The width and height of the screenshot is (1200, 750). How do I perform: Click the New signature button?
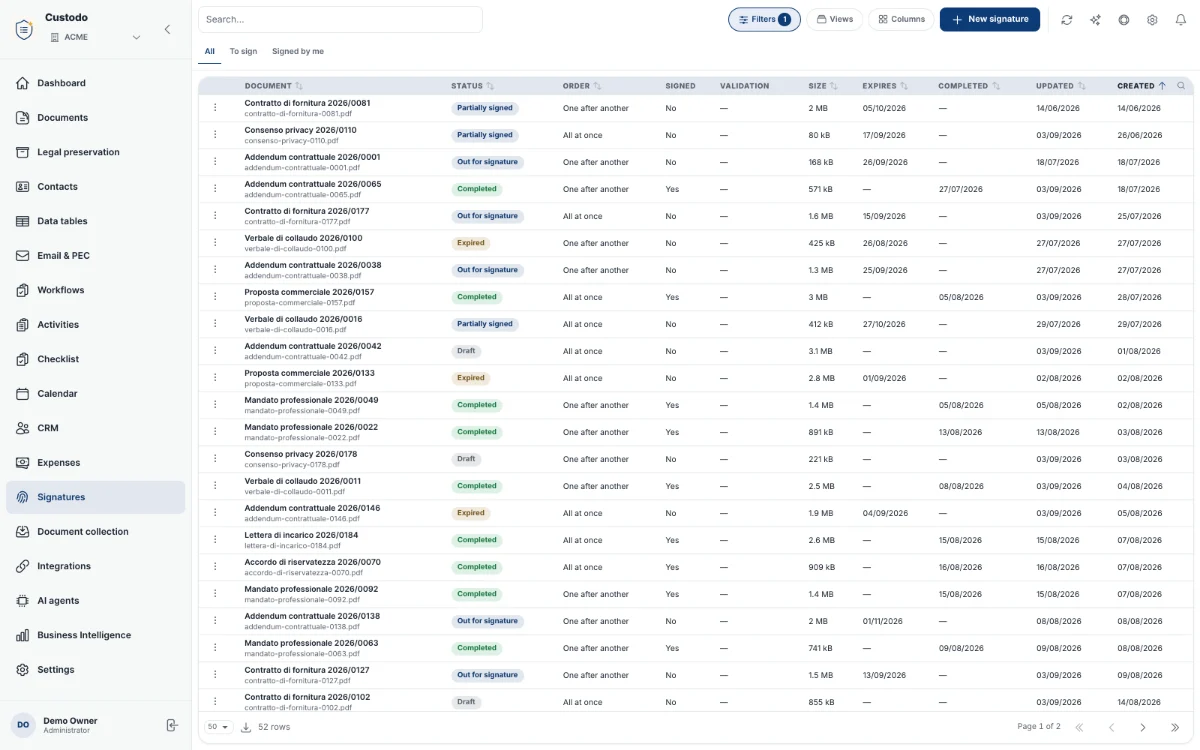pyautogui.click(x=990, y=20)
